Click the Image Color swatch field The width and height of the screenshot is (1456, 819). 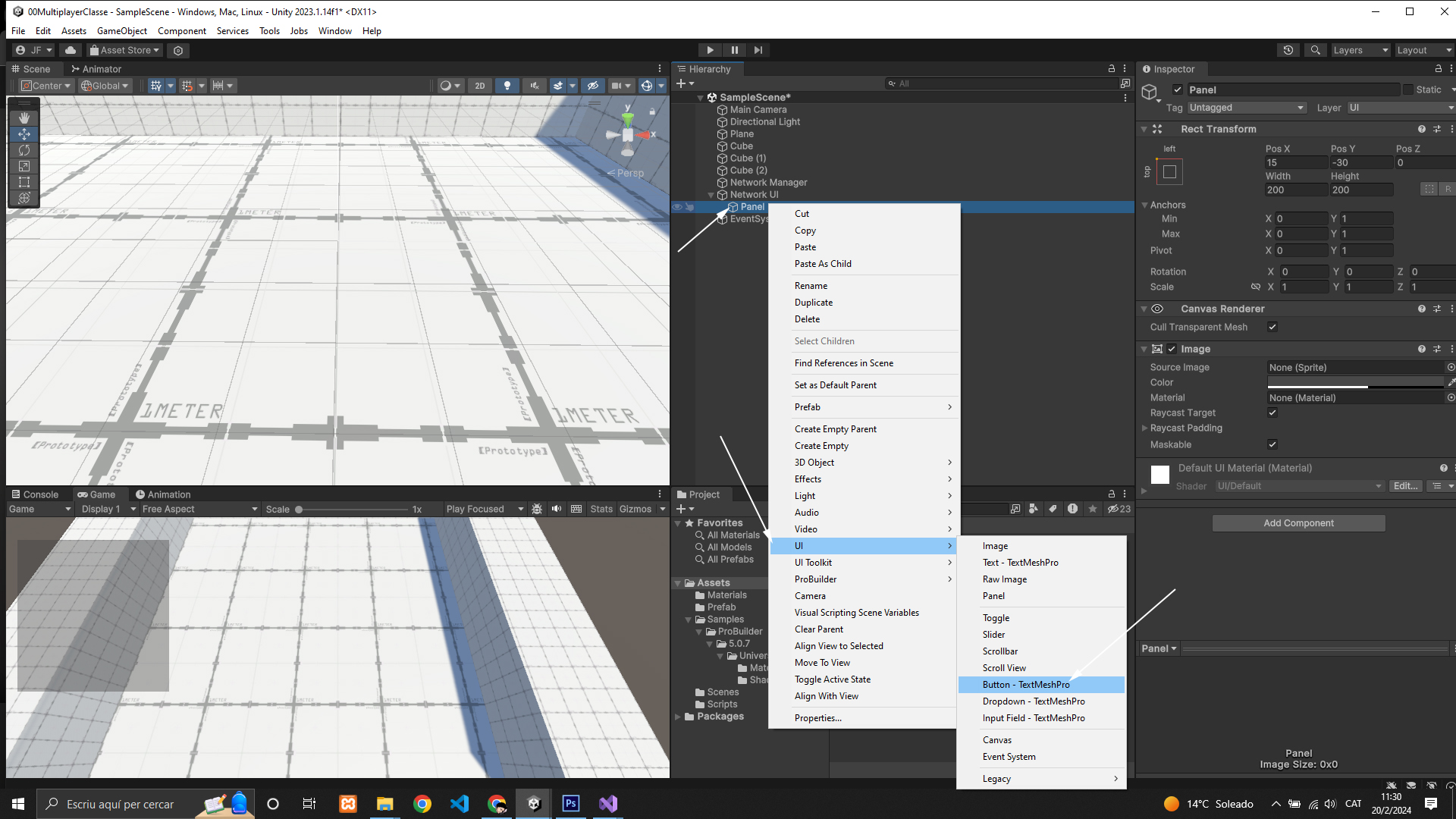1356,382
